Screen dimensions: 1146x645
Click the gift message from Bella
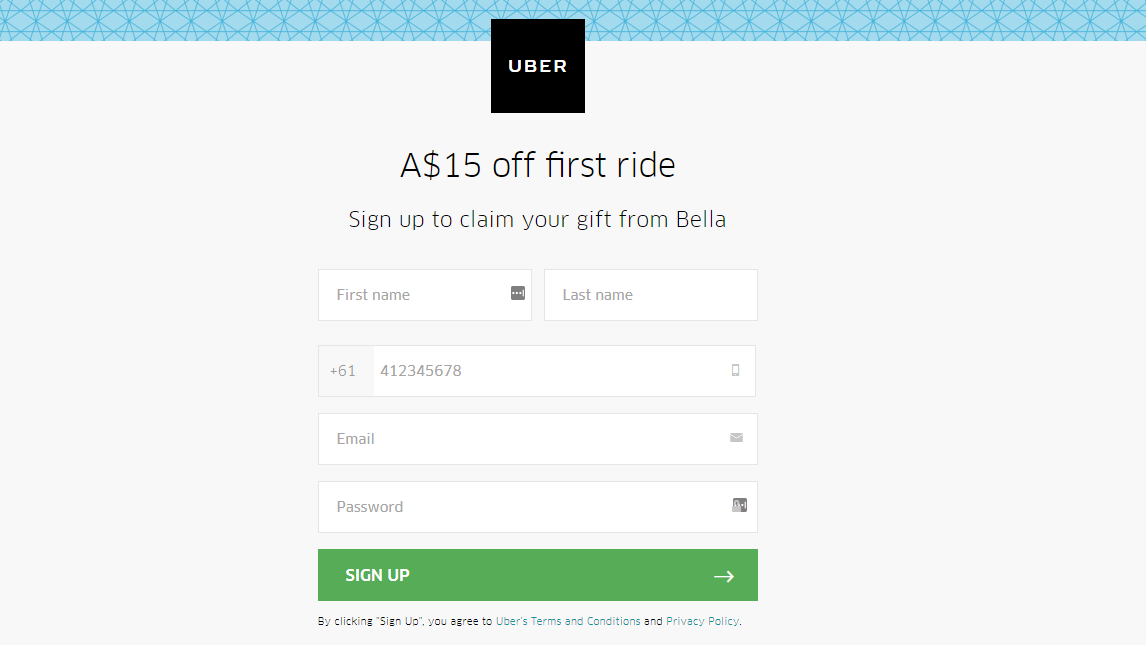point(537,218)
